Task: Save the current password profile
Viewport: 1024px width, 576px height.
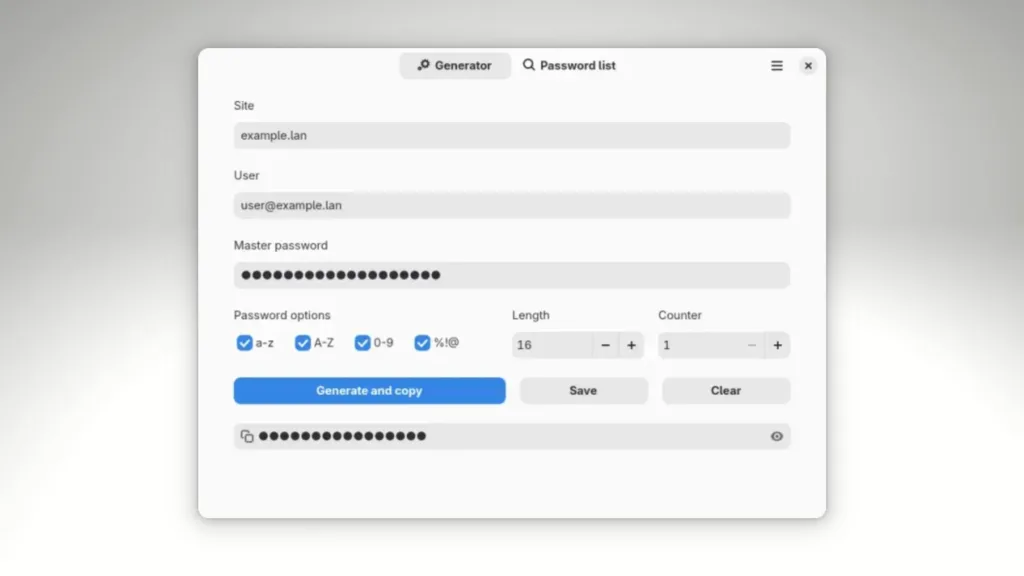Action: pyautogui.click(x=583, y=391)
